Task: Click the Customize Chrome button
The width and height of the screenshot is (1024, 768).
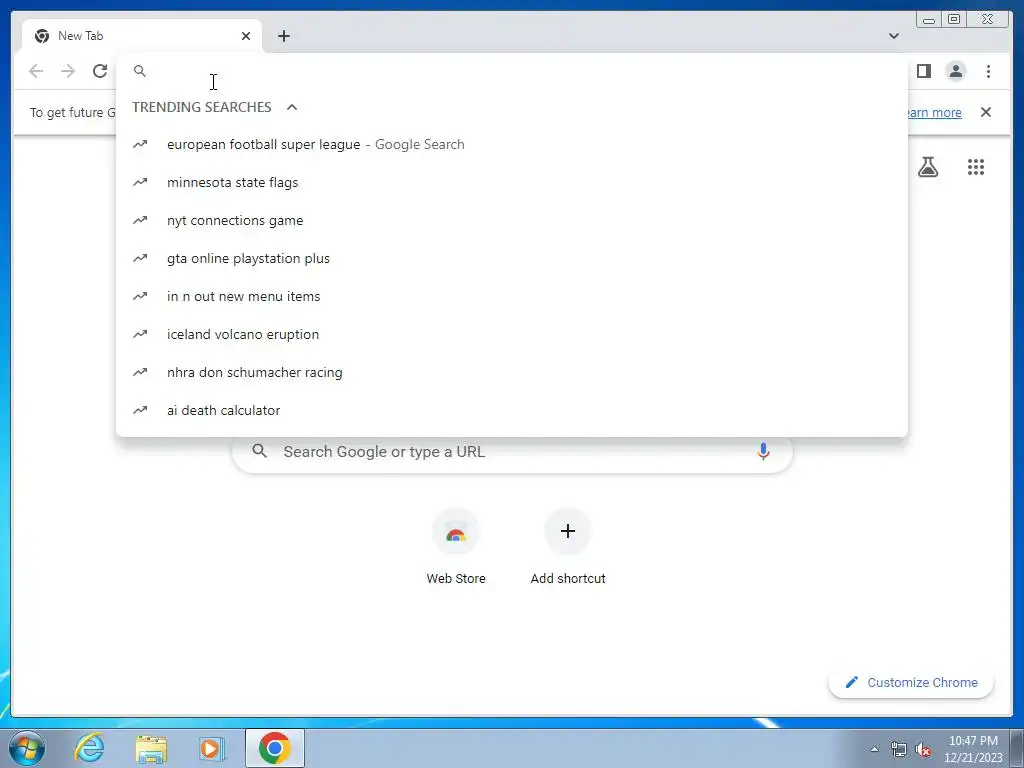Action: coord(911,682)
